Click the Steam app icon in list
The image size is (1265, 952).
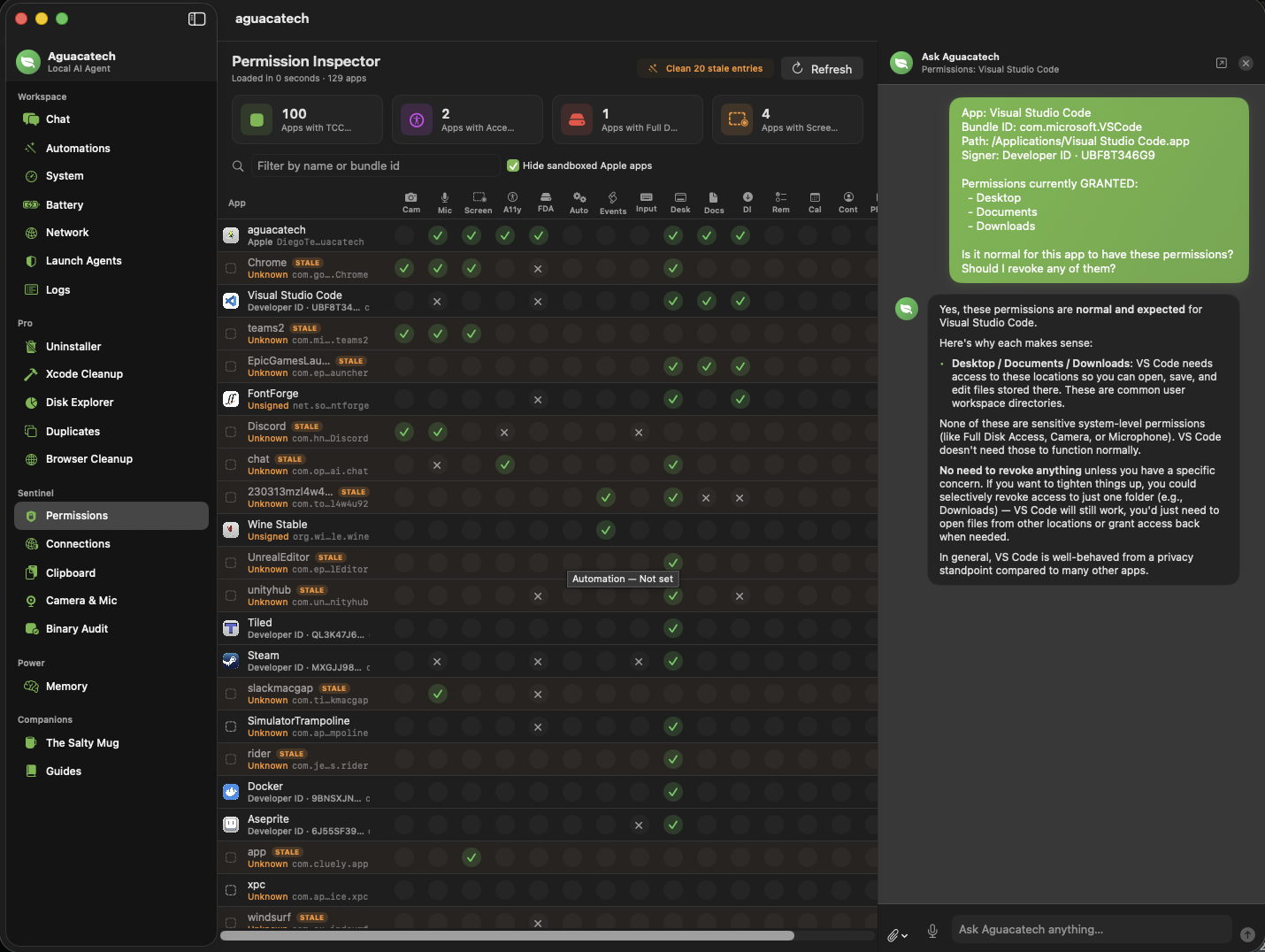[x=231, y=661]
